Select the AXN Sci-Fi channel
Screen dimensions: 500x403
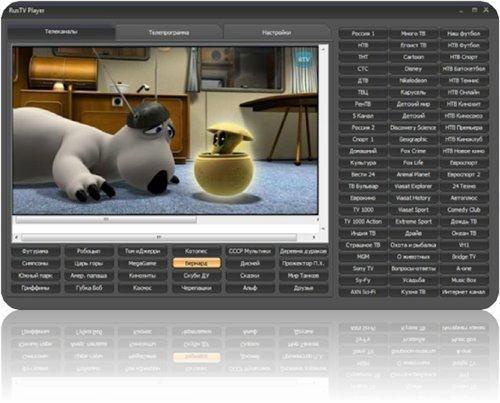point(363,292)
